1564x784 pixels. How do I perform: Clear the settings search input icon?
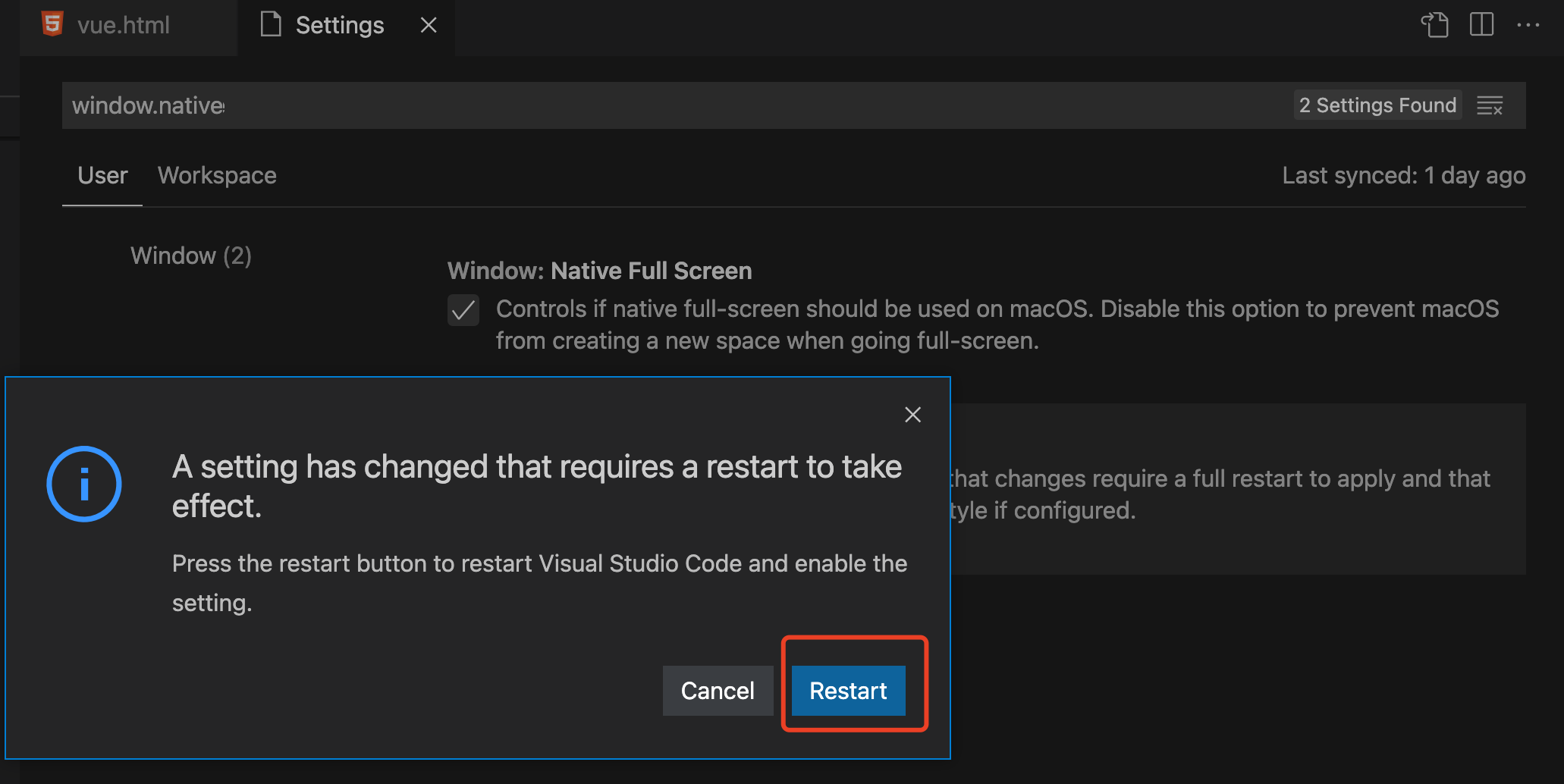tap(1490, 105)
